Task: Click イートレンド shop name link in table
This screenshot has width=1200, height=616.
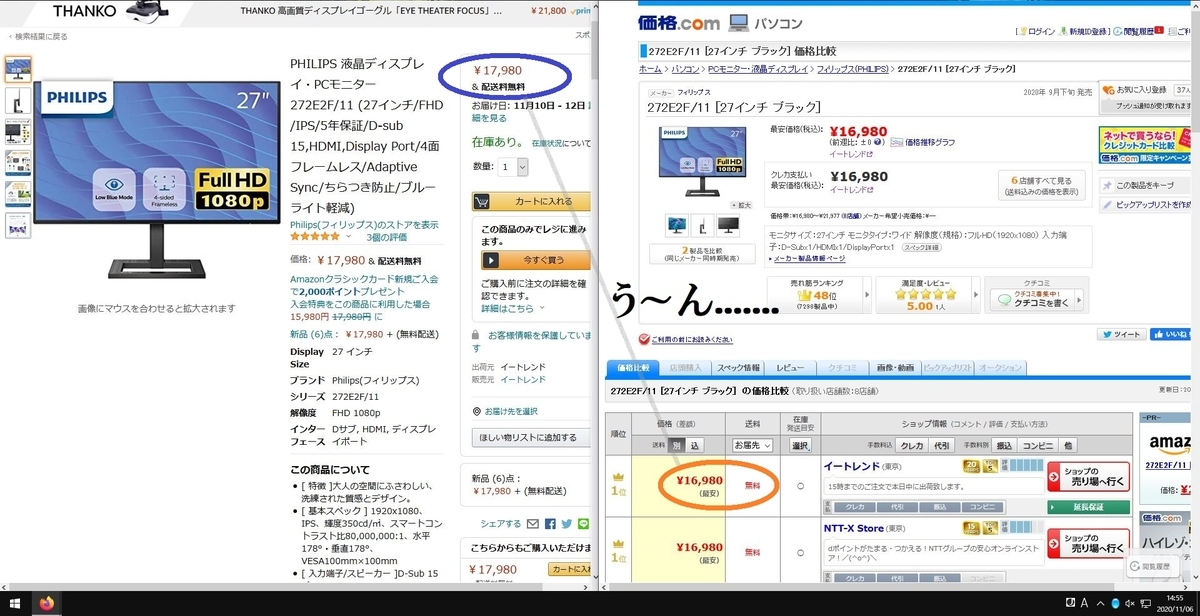Action: (851, 466)
